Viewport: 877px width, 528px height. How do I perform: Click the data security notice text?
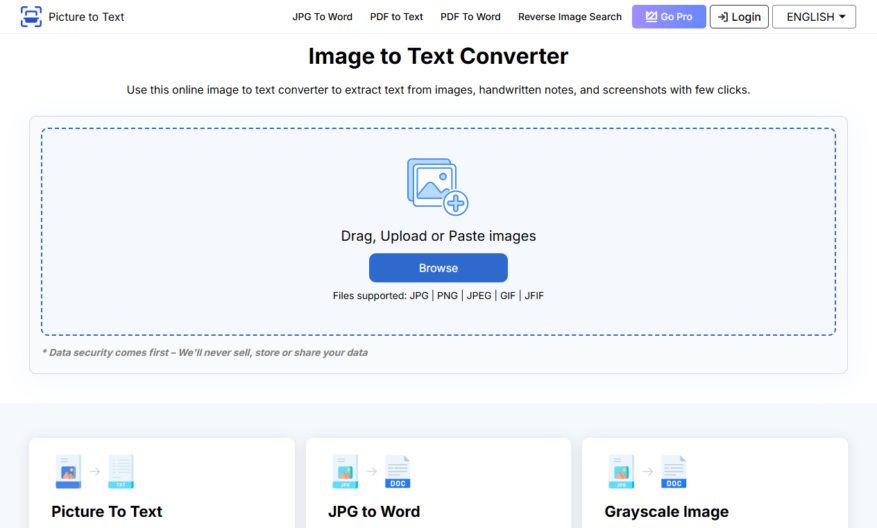point(205,352)
